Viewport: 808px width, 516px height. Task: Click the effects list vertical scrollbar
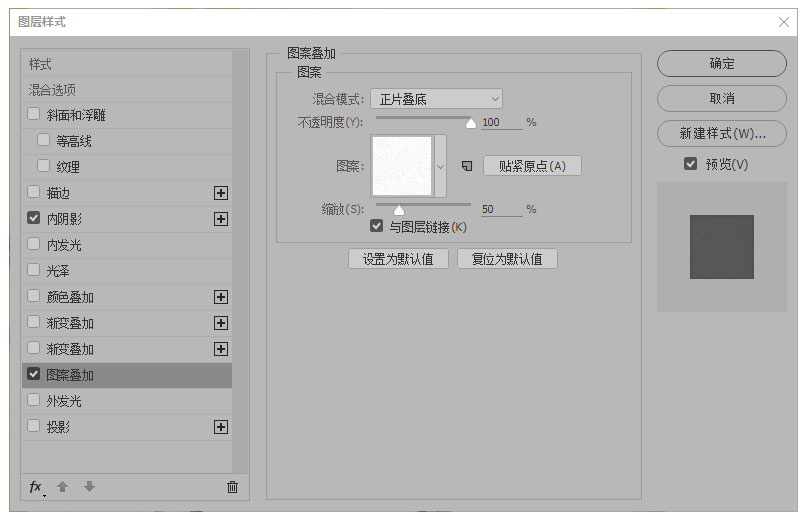240,261
